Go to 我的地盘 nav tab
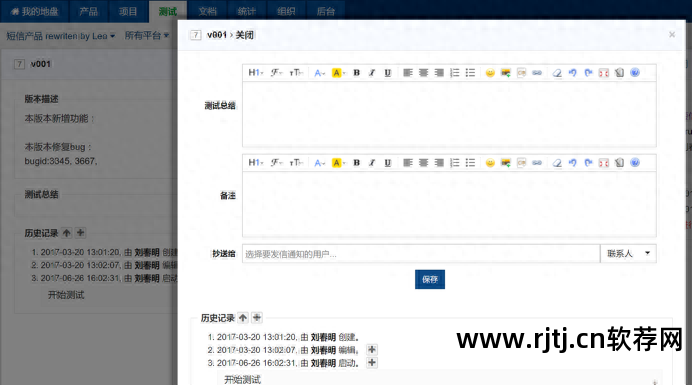Viewport: 692px width, 385px height. 34,11
